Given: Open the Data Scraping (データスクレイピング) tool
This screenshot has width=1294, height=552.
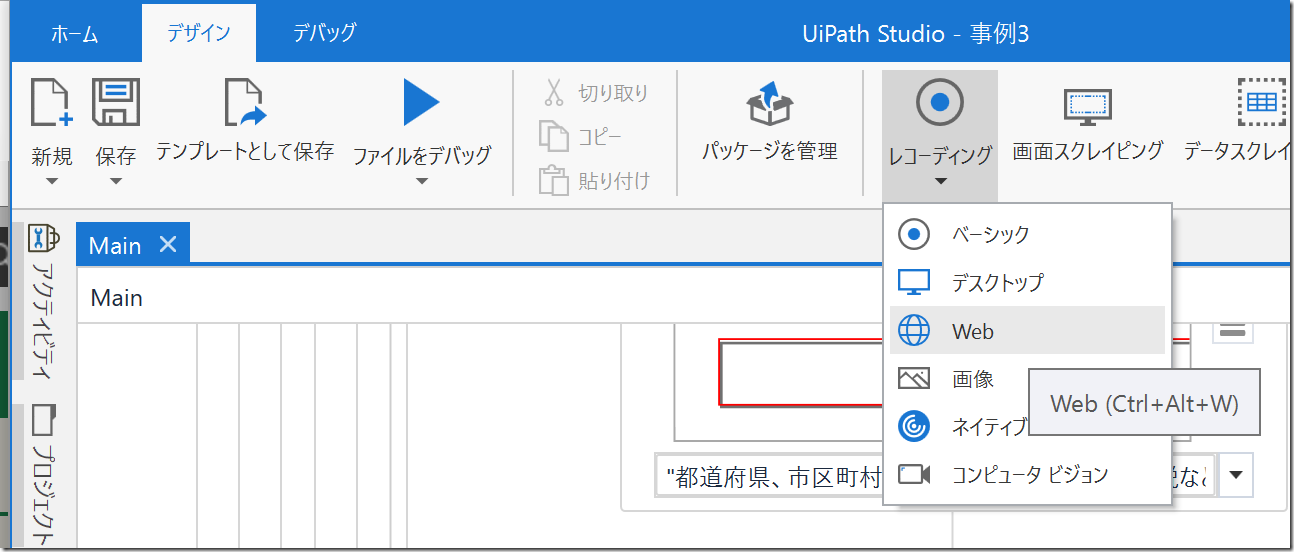Looking at the screenshot, I should [x=1260, y=103].
